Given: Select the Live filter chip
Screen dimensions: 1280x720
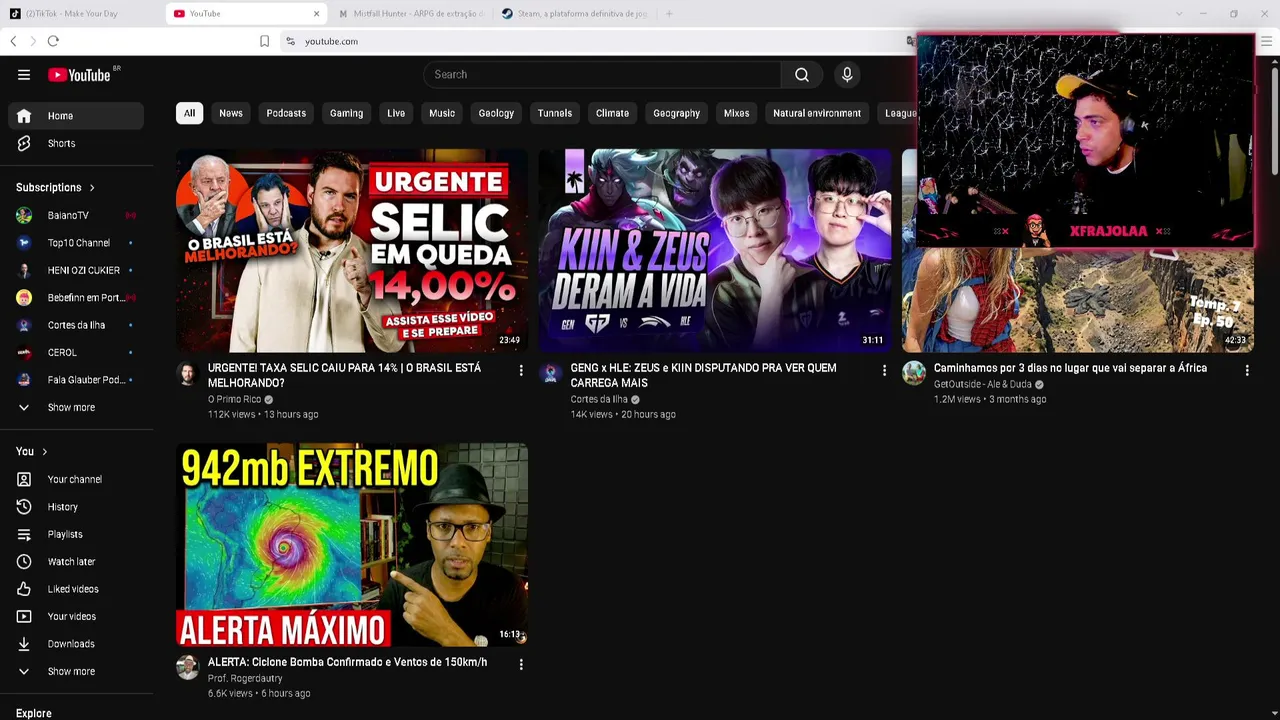Looking at the screenshot, I should pos(396,113).
